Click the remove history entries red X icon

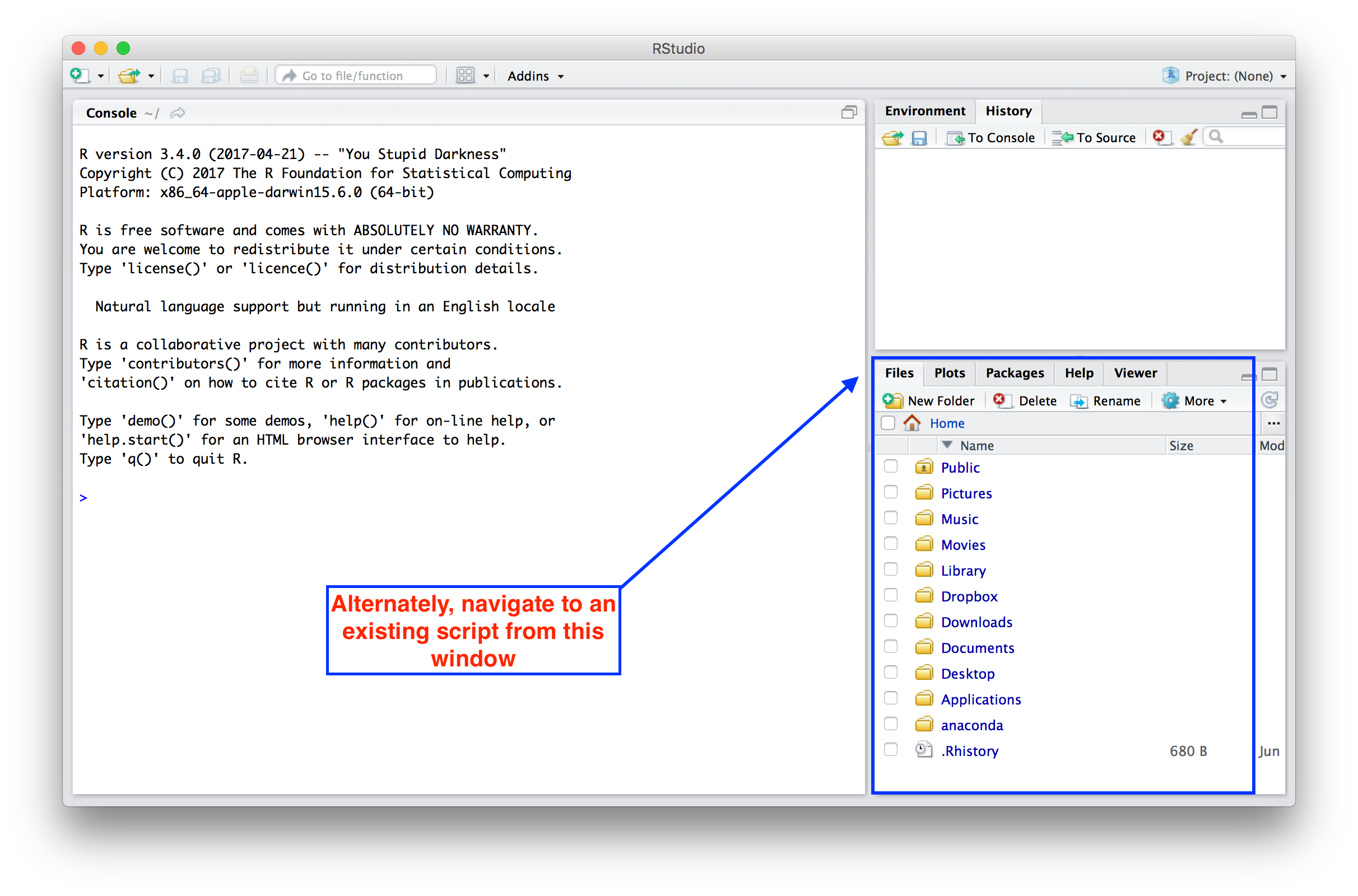(1160, 137)
